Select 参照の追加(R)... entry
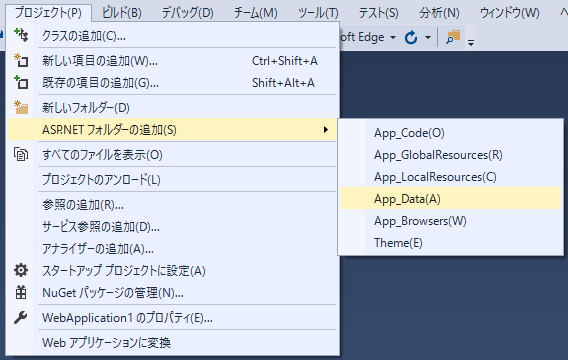This screenshot has height=360, width=568. click(172, 205)
